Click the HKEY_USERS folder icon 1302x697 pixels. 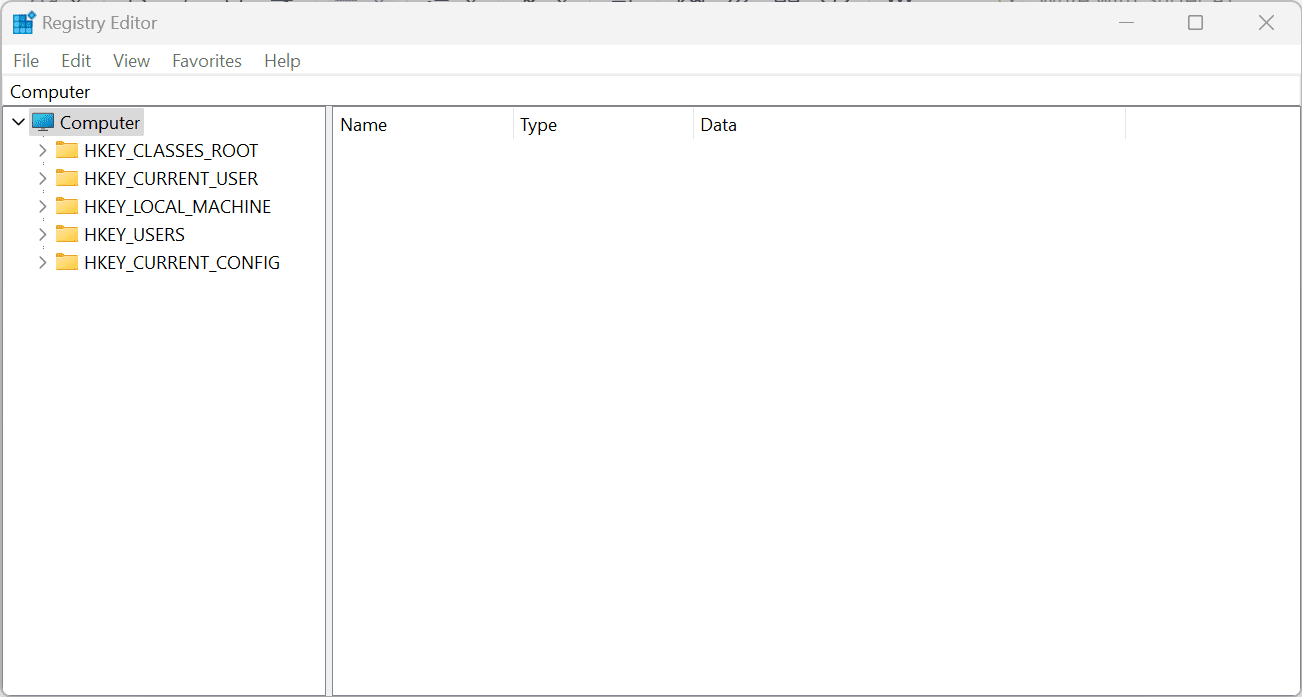click(67, 234)
